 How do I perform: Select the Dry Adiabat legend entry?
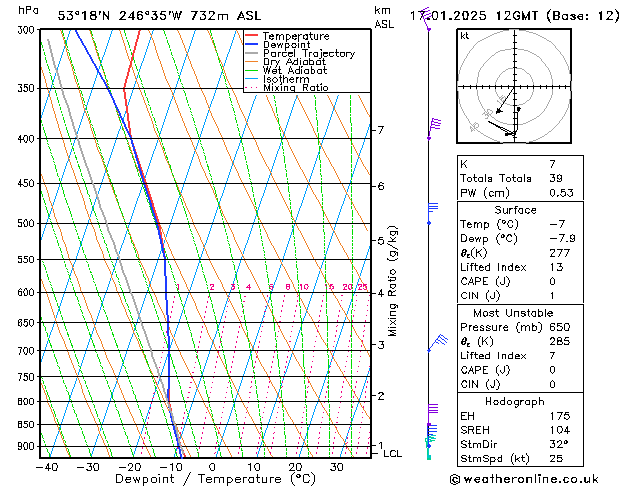[x=297, y=62]
